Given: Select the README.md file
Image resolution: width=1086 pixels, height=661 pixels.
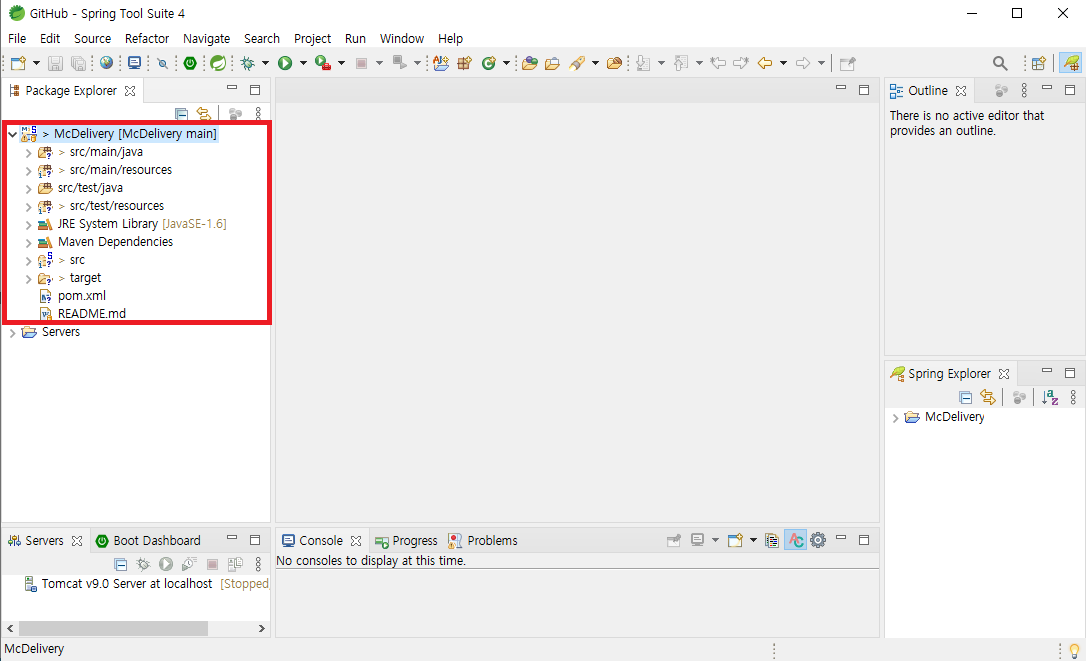Looking at the screenshot, I should (91, 314).
